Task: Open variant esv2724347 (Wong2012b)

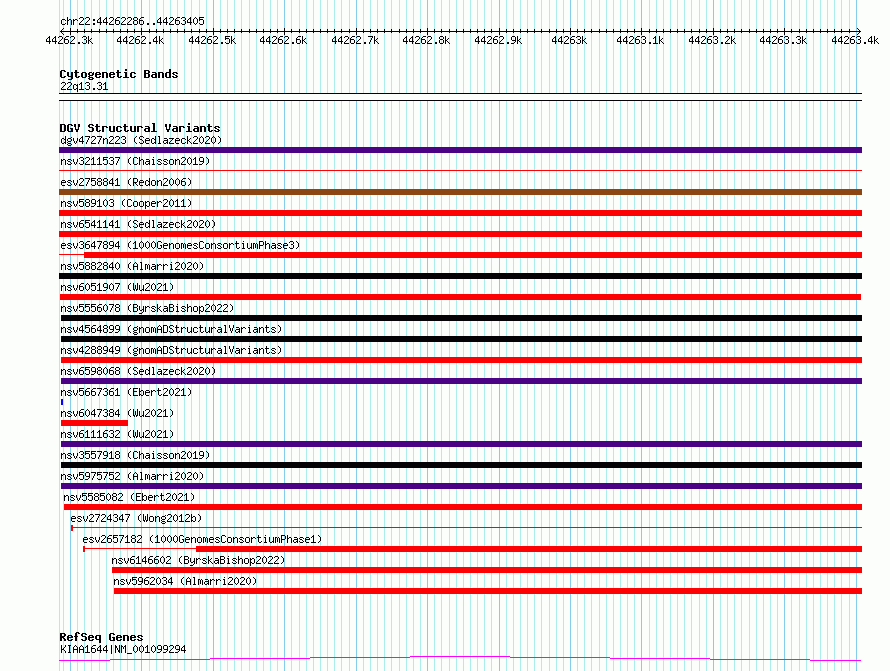Action: click(x=136, y=518)
